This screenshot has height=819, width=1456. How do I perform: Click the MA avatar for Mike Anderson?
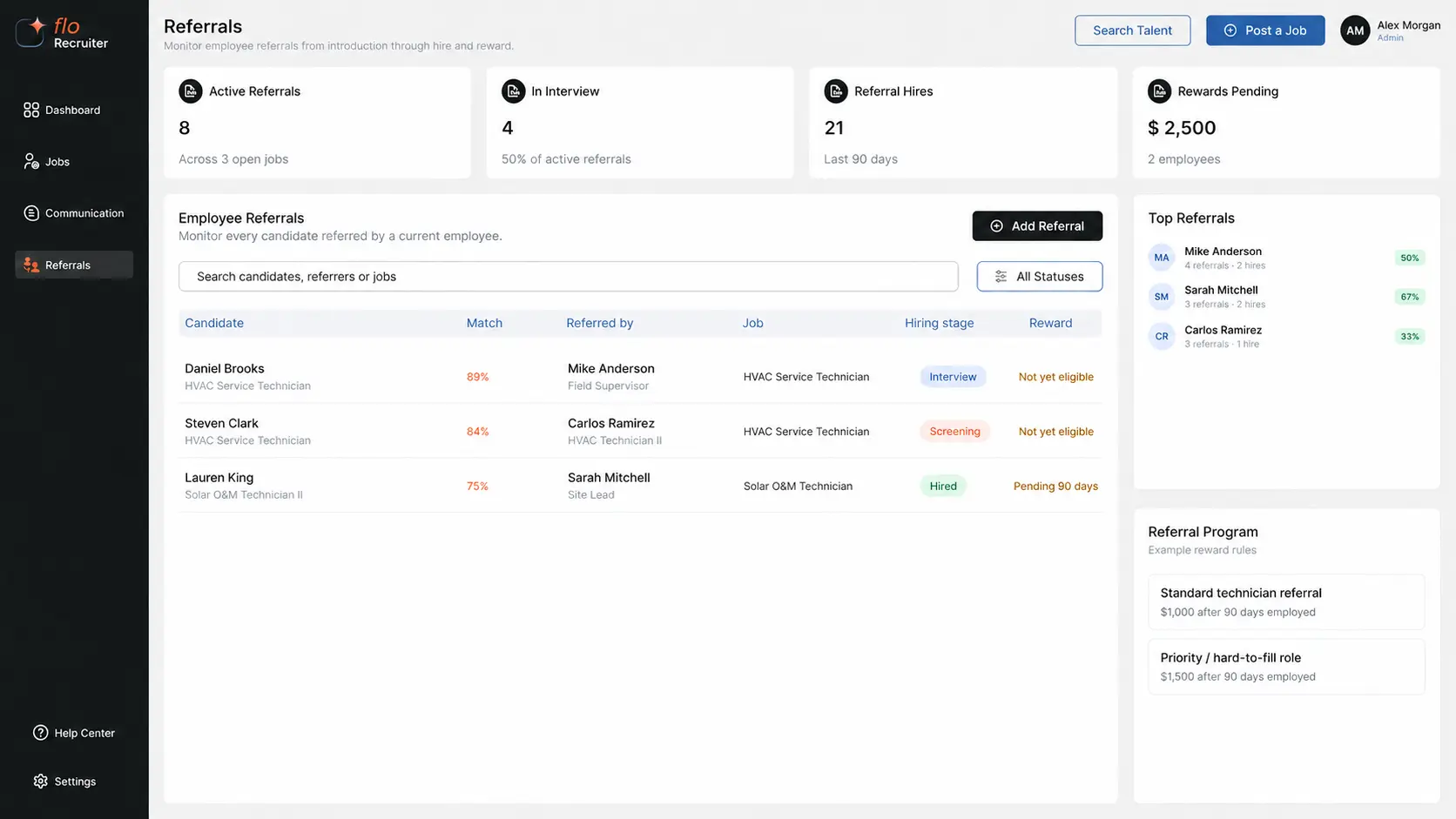tap(1162, 258)
